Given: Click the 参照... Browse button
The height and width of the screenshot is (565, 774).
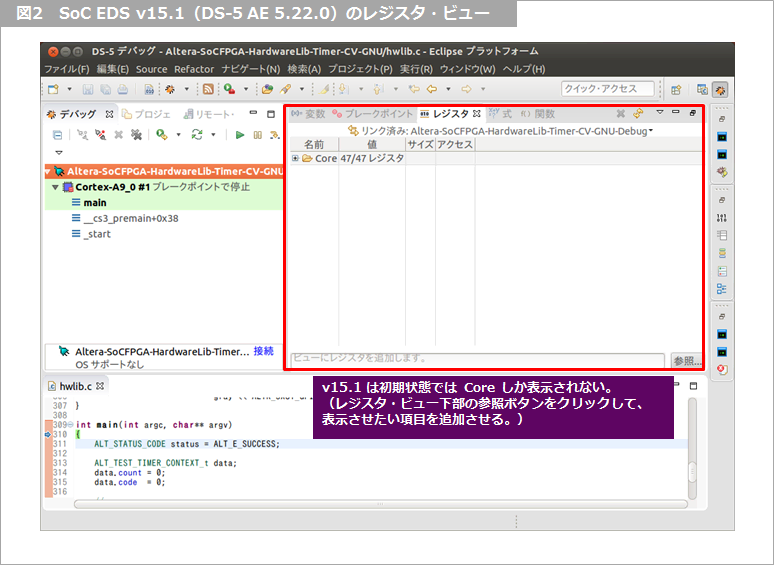Looking at the screenshot, I should (x=686, y=360).
